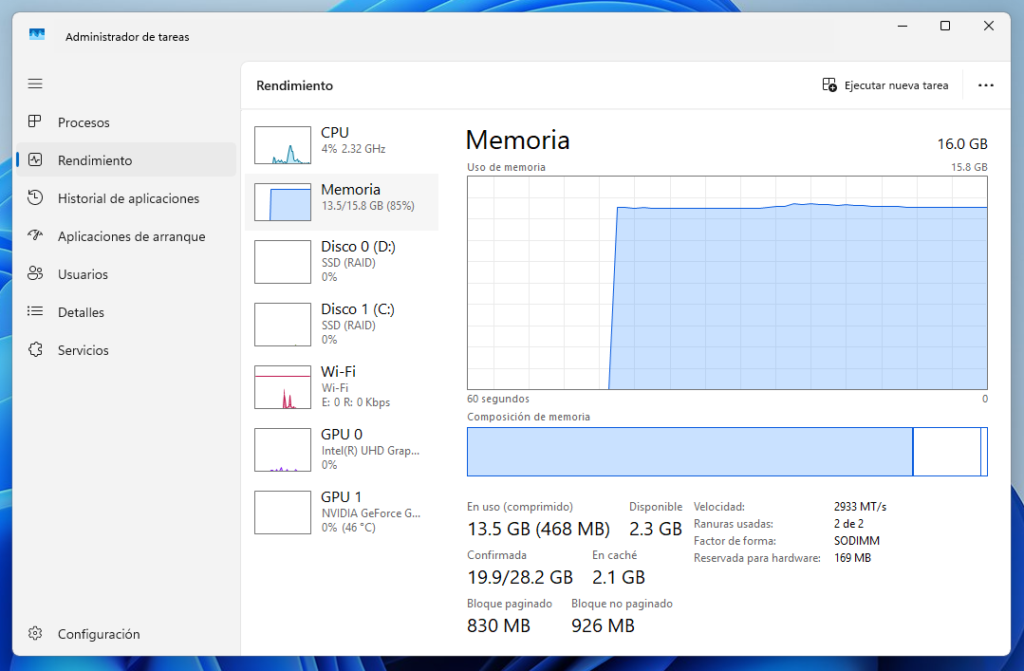Click the 2933 MT/s Velocidad value
This screenshot has height=671, width=1024.
(860, 506)
